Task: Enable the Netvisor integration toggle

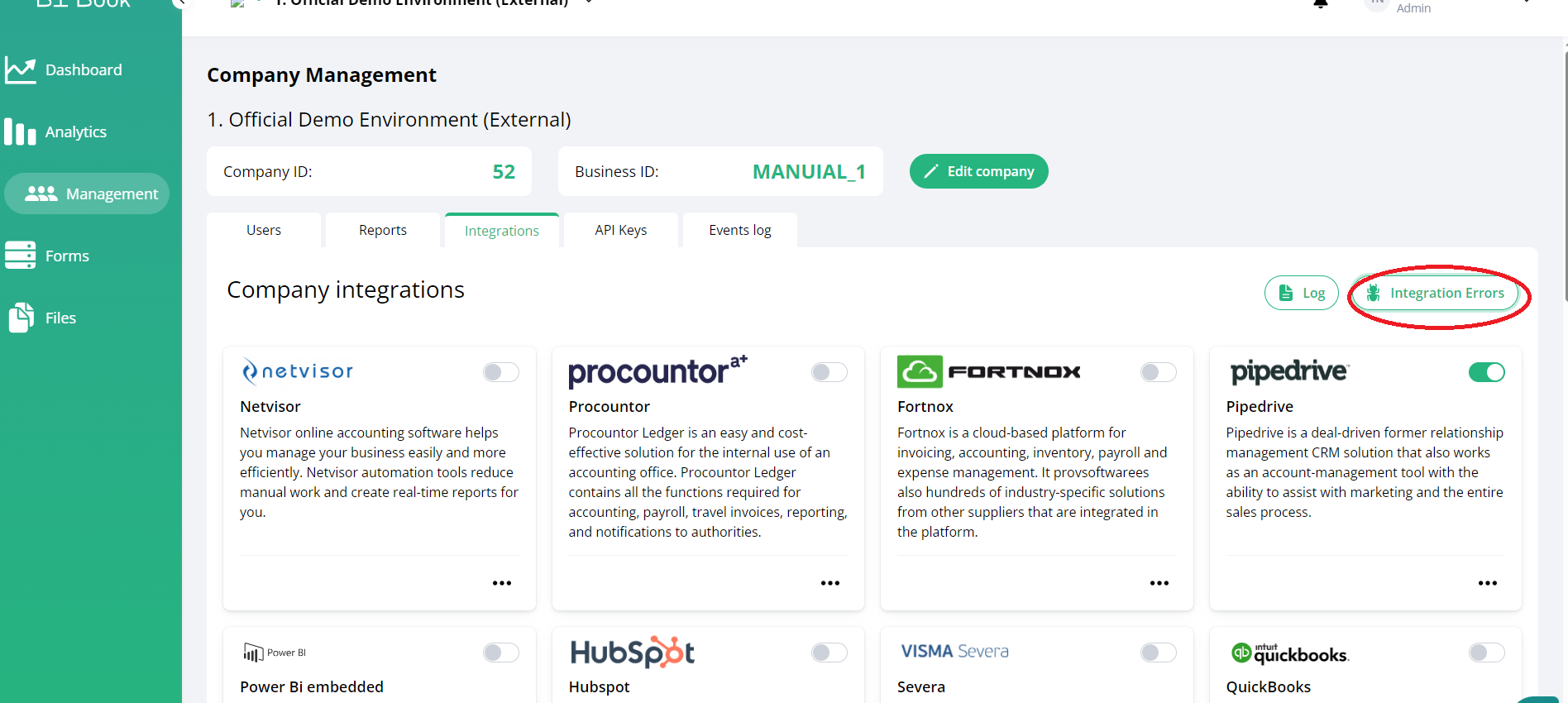Action: [x=501, y=372]
